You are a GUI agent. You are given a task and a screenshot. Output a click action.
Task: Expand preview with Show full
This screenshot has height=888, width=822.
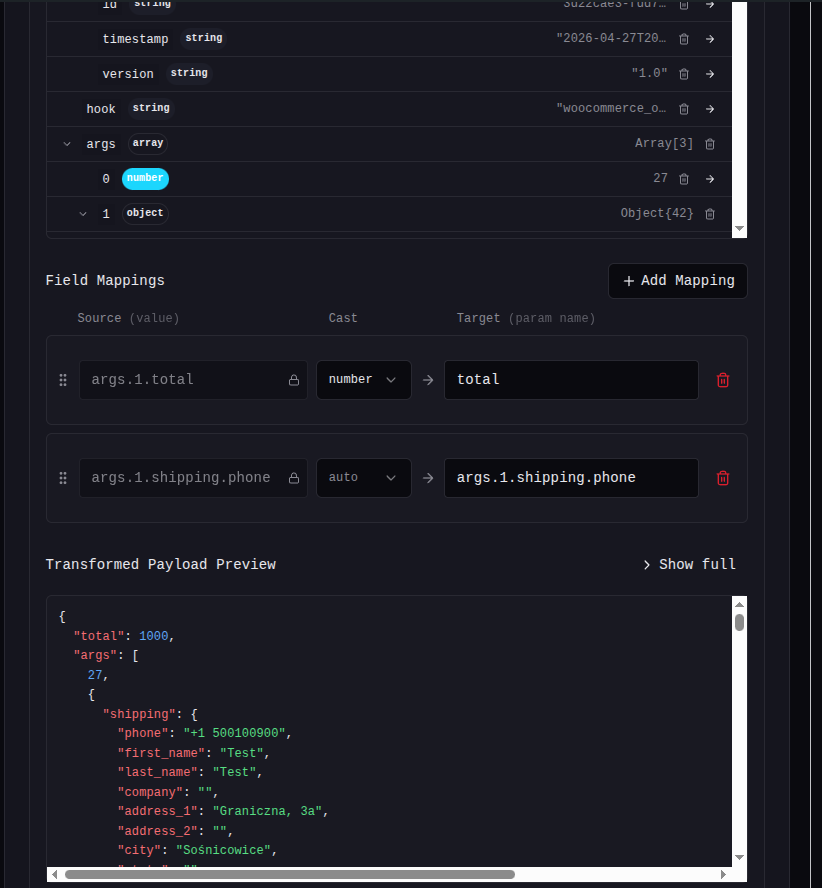(x=689, y=565)
